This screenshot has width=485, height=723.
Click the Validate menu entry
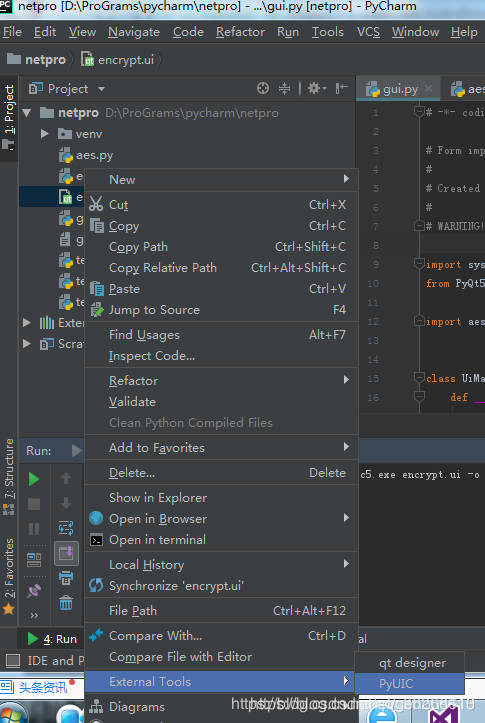tap(221, 402)
